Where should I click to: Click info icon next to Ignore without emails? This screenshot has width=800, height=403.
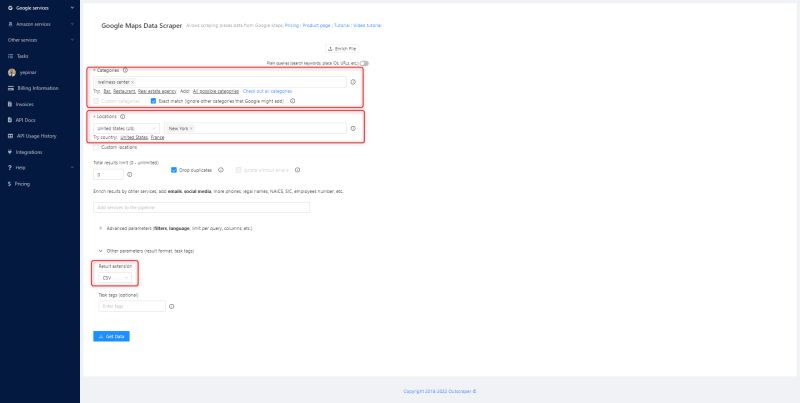pyautogui.click(x=297, y=170)
